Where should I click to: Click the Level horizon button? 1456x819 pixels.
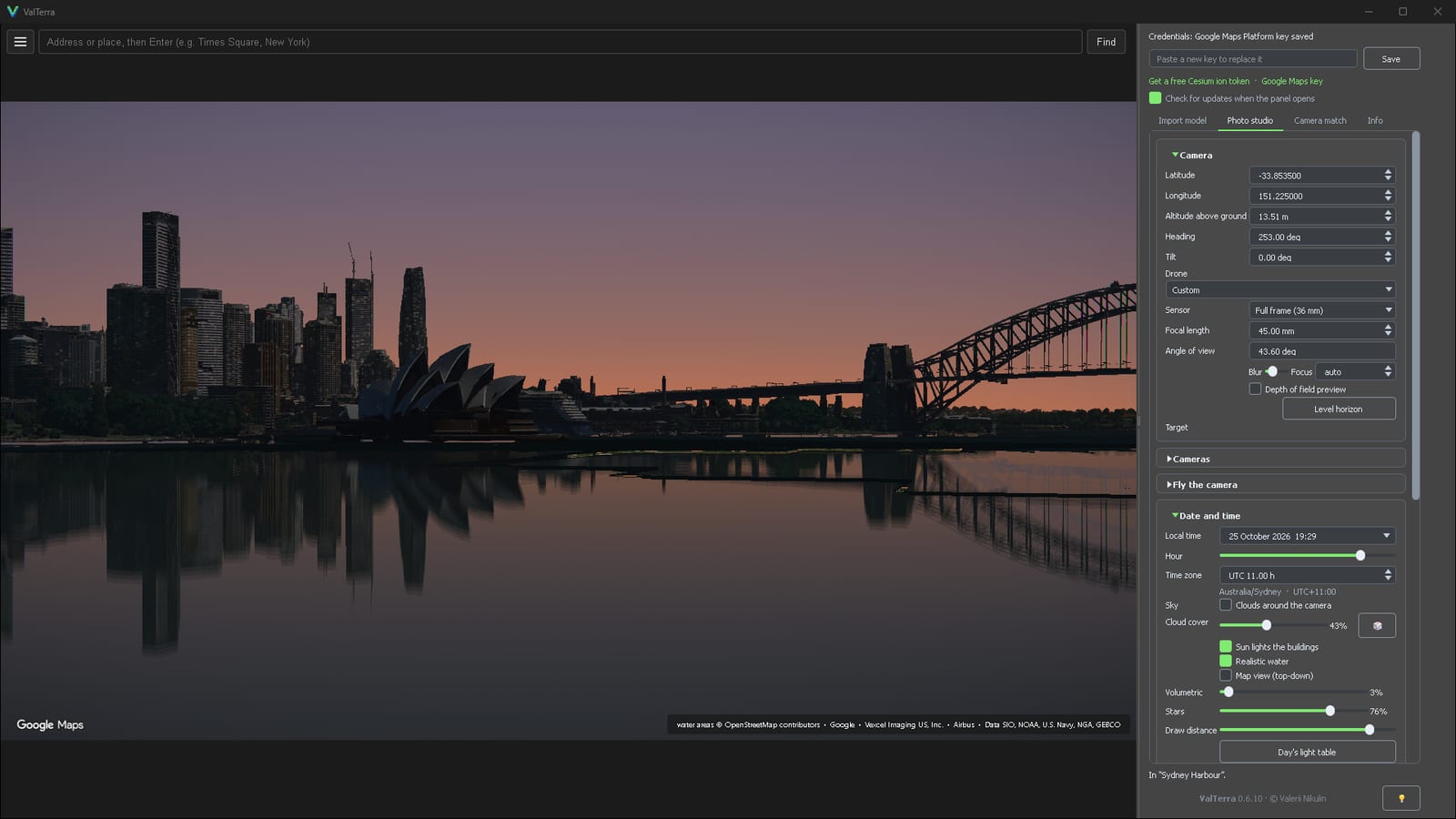click(1339, 409)
